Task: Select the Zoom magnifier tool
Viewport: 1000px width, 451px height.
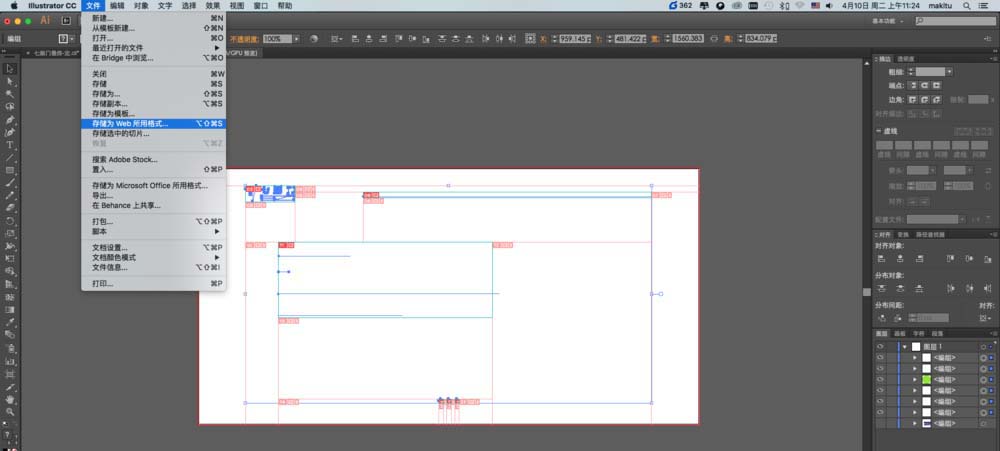Action: coord(9,411)
